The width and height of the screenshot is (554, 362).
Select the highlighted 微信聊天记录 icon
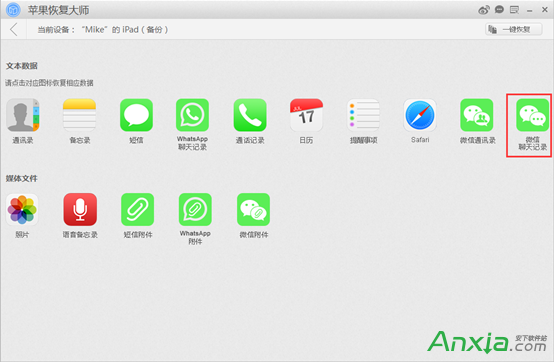tap(533, 115)
